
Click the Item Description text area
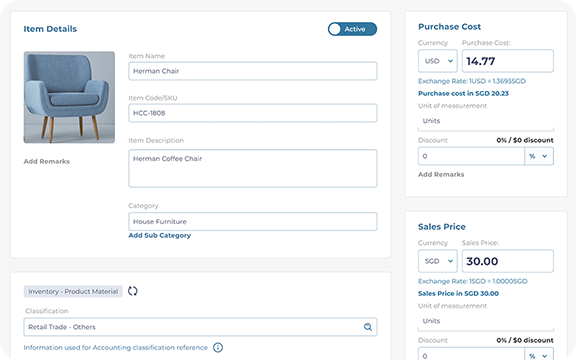pyautogui.click(x=253, y=168)
